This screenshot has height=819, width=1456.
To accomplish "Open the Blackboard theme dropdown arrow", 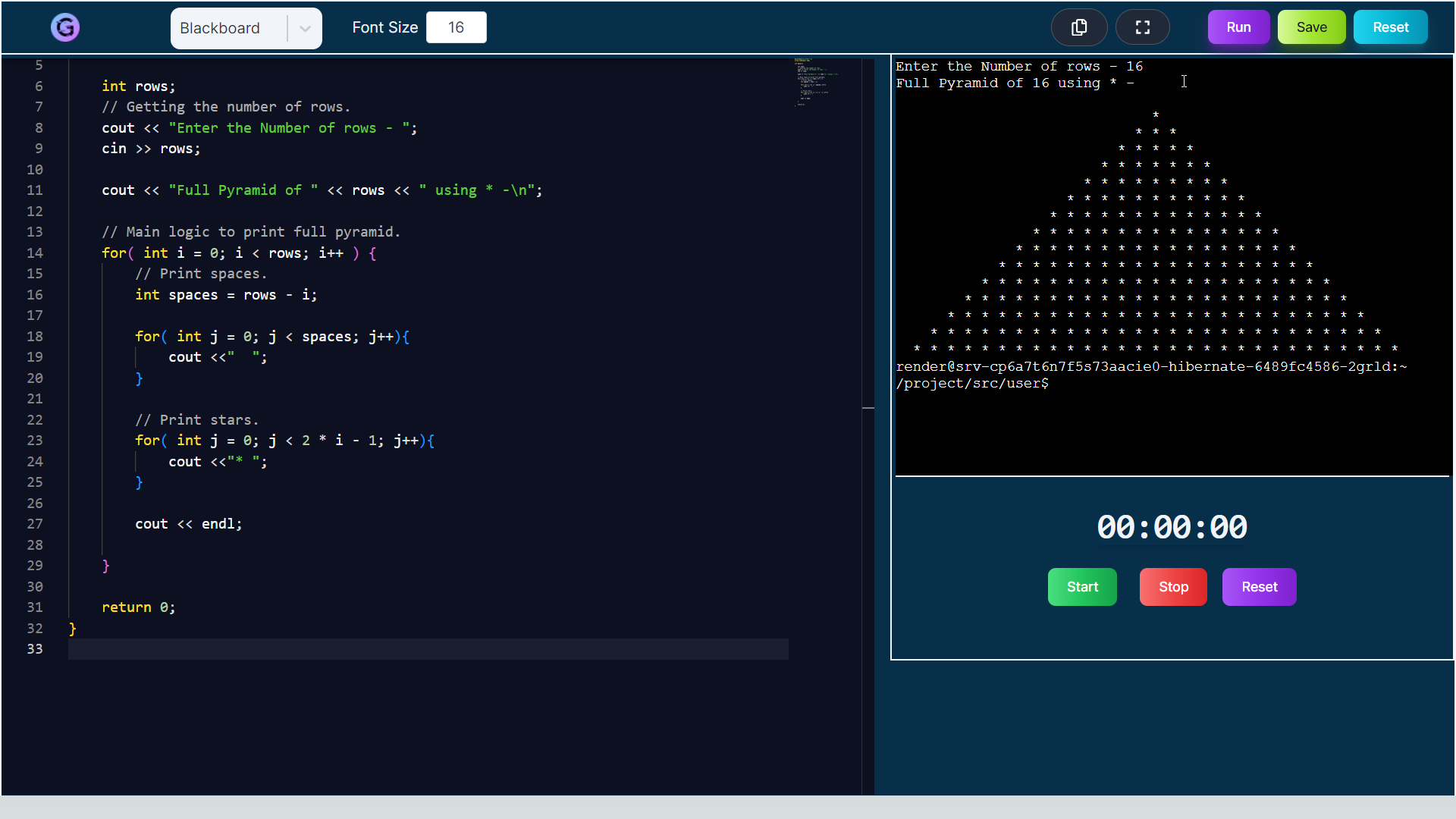I will point(305,29).
